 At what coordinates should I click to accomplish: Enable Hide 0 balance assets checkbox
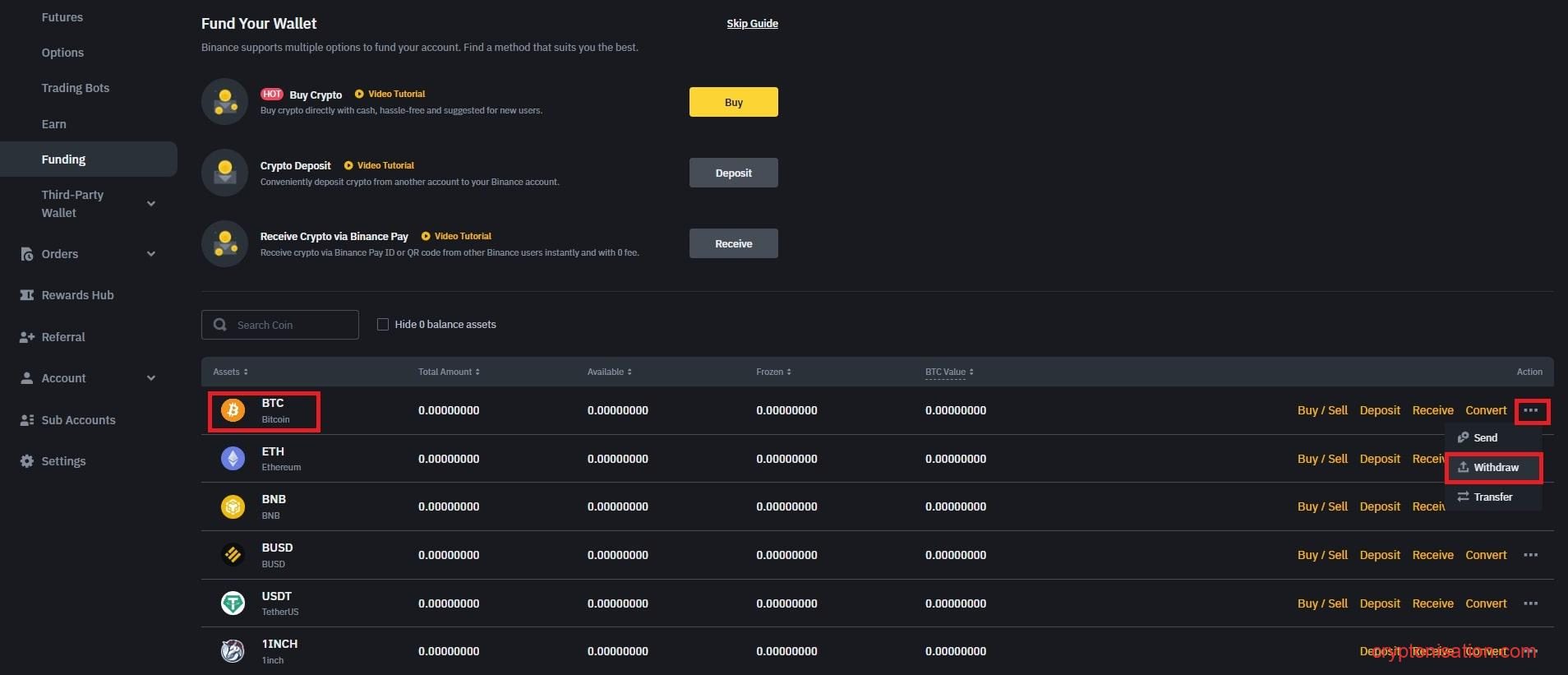[x=382, y=325]
